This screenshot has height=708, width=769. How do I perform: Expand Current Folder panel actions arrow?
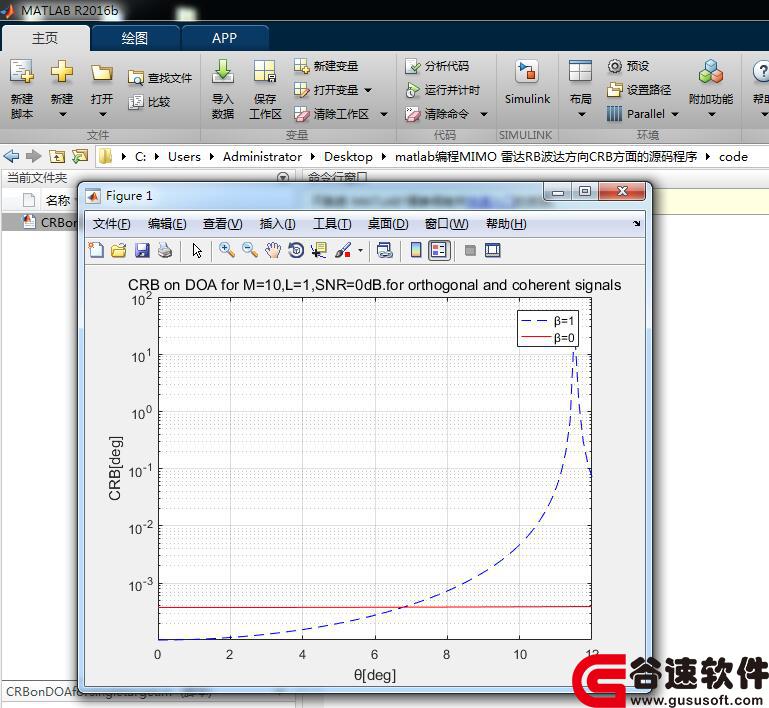pyautogui.click(x=283, y=177)
